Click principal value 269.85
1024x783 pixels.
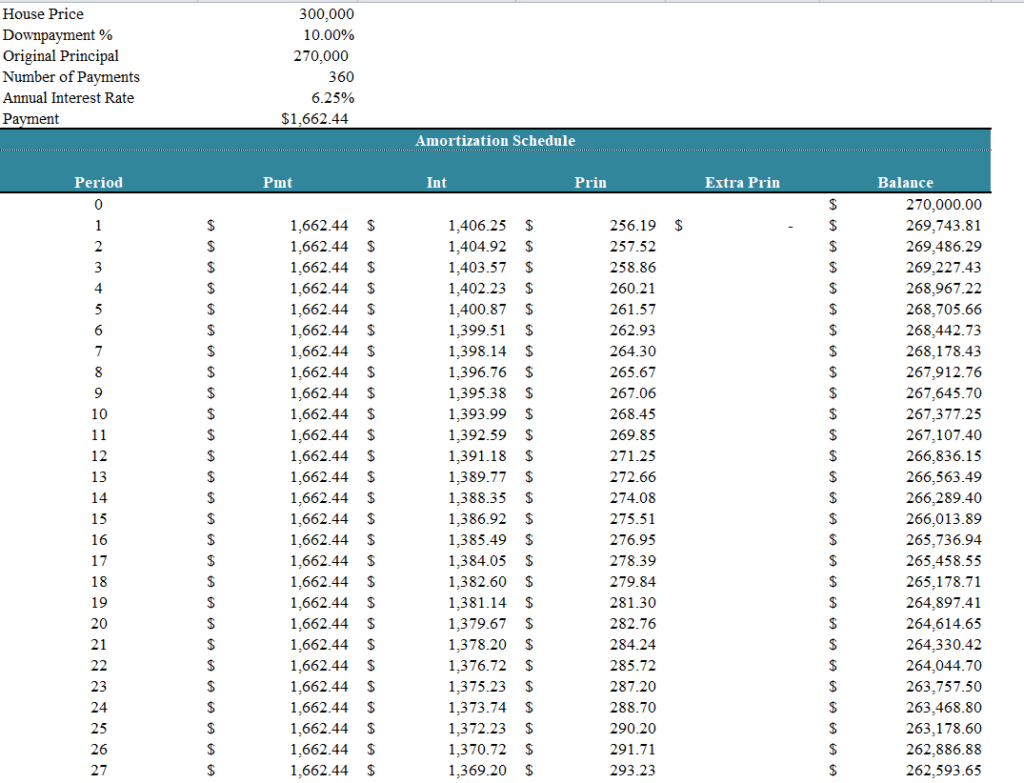633,435
